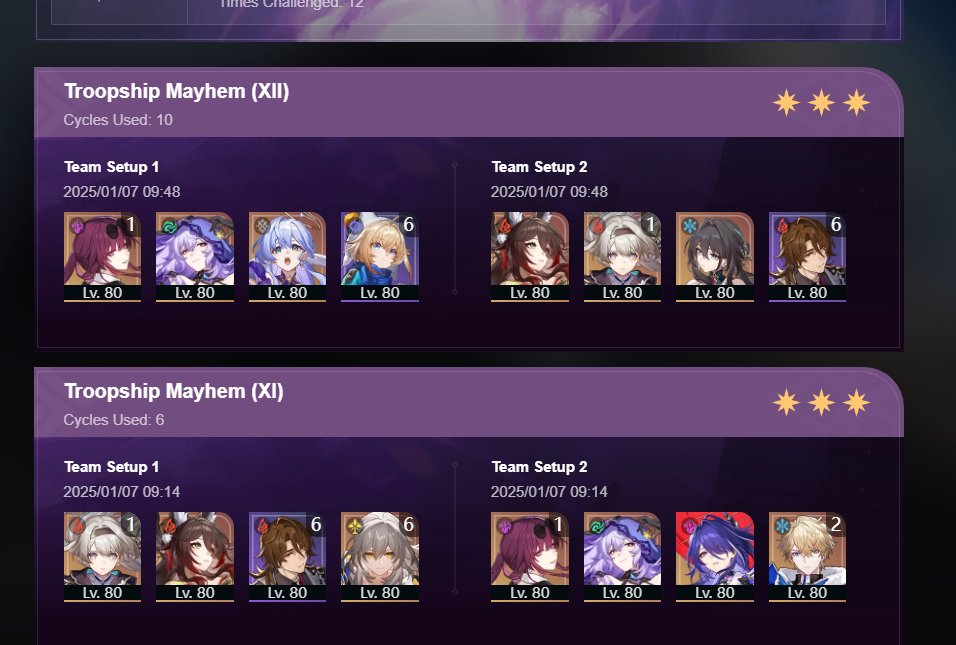
Task: Open Firefly's portrait in Mayhem (XI) Team Setup 1
Action: [x=102, y=557]
